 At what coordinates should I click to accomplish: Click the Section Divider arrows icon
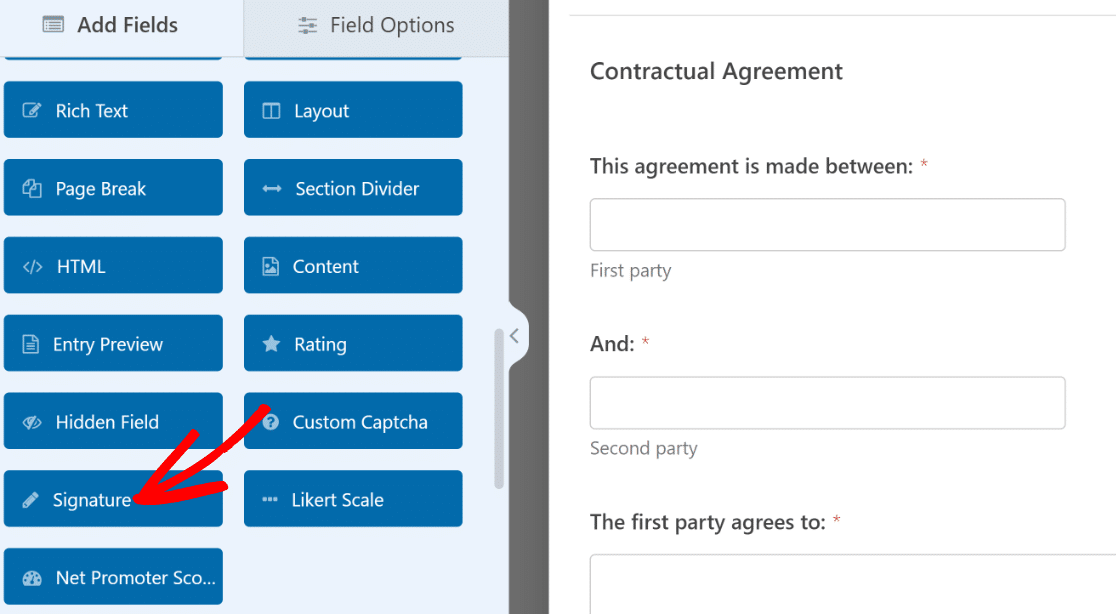click(271, 189)
